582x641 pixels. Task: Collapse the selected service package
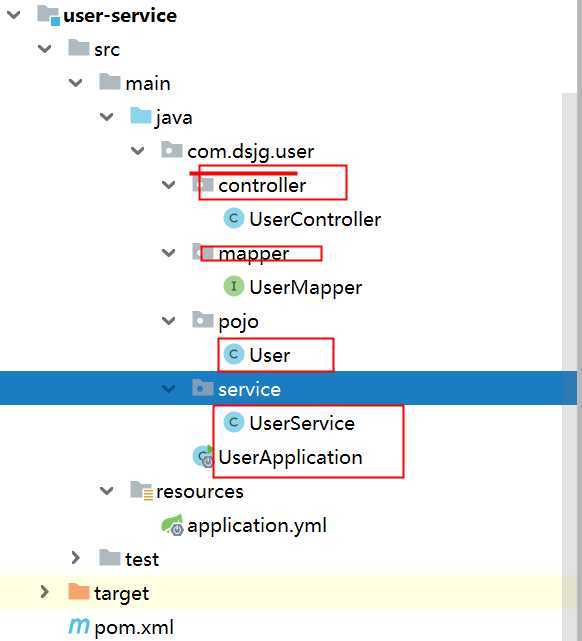tap(169, 389)
